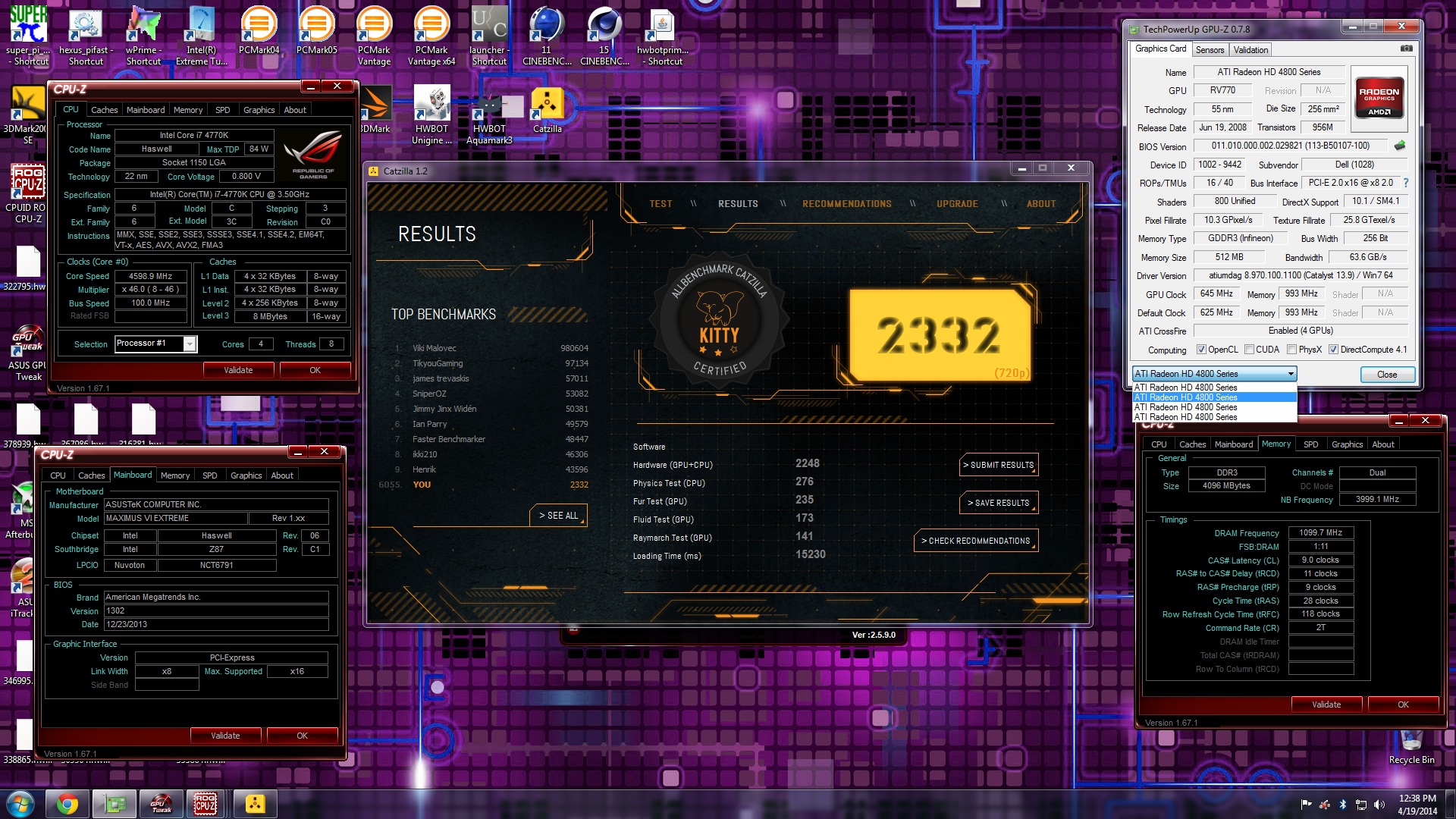
Task: Launch CINEBENCH 11 desktop icon
Action: pyautogui.click(x=547, y=36)
